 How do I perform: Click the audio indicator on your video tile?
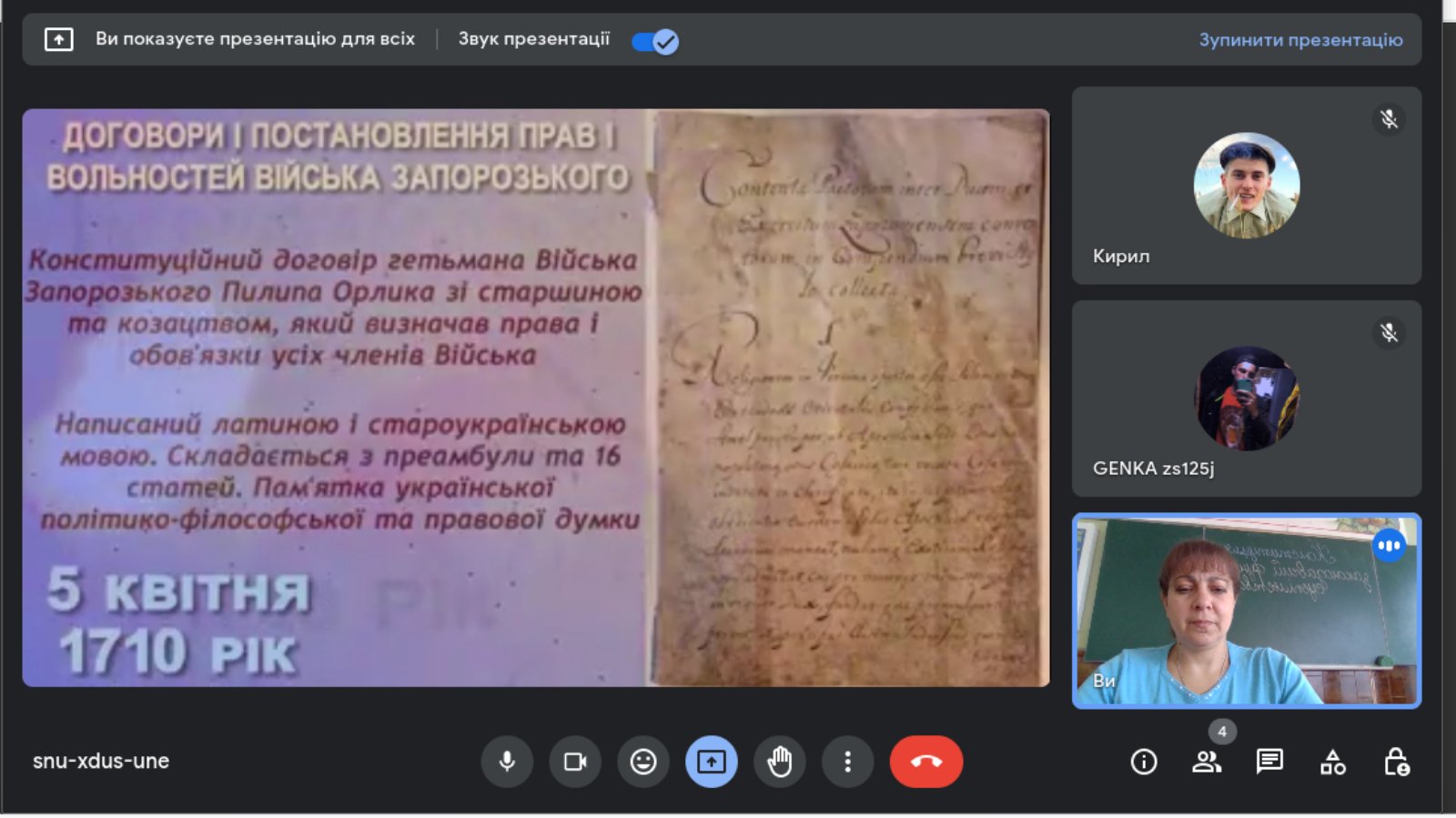pyautogui.click(x=1389, y=546)
